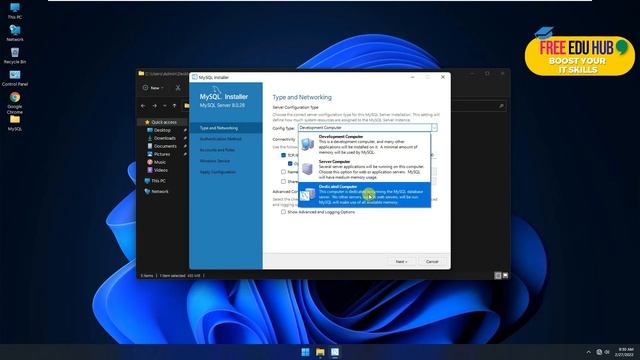Select Quick access in Explorer sidebar
640x360 pixels.
click(161, 122)
